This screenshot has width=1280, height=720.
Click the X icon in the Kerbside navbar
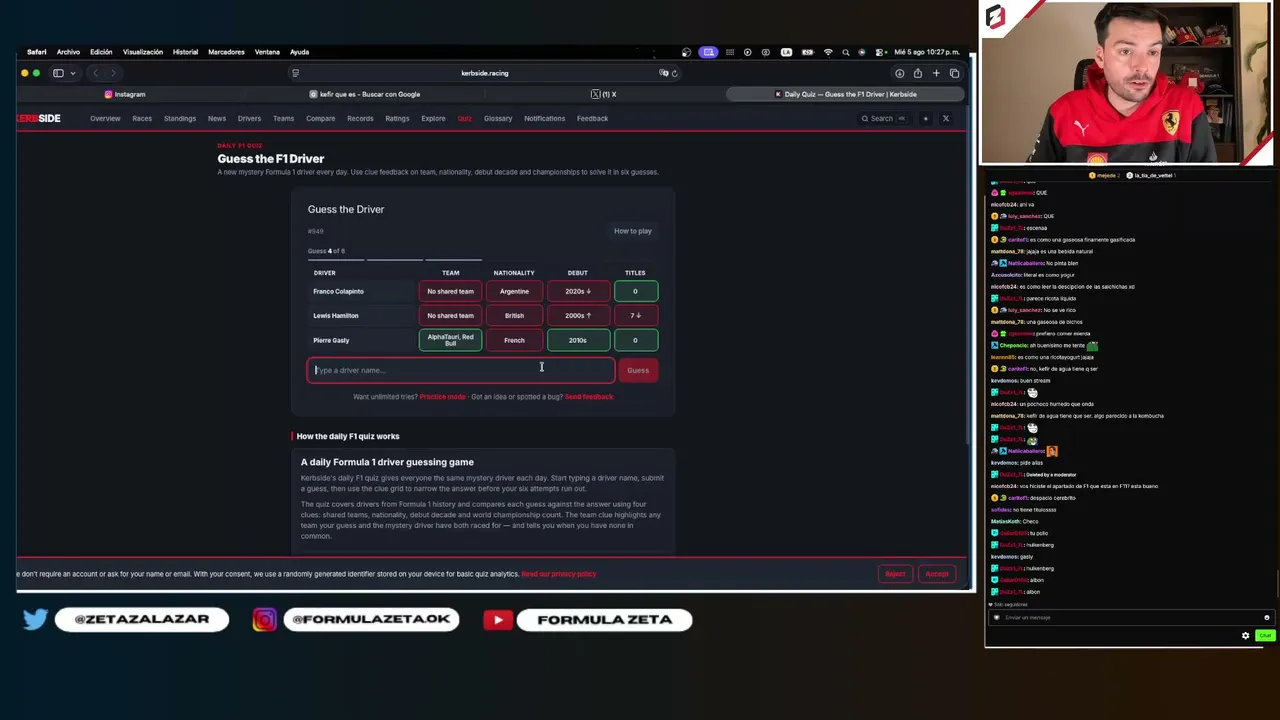(946, 119)
